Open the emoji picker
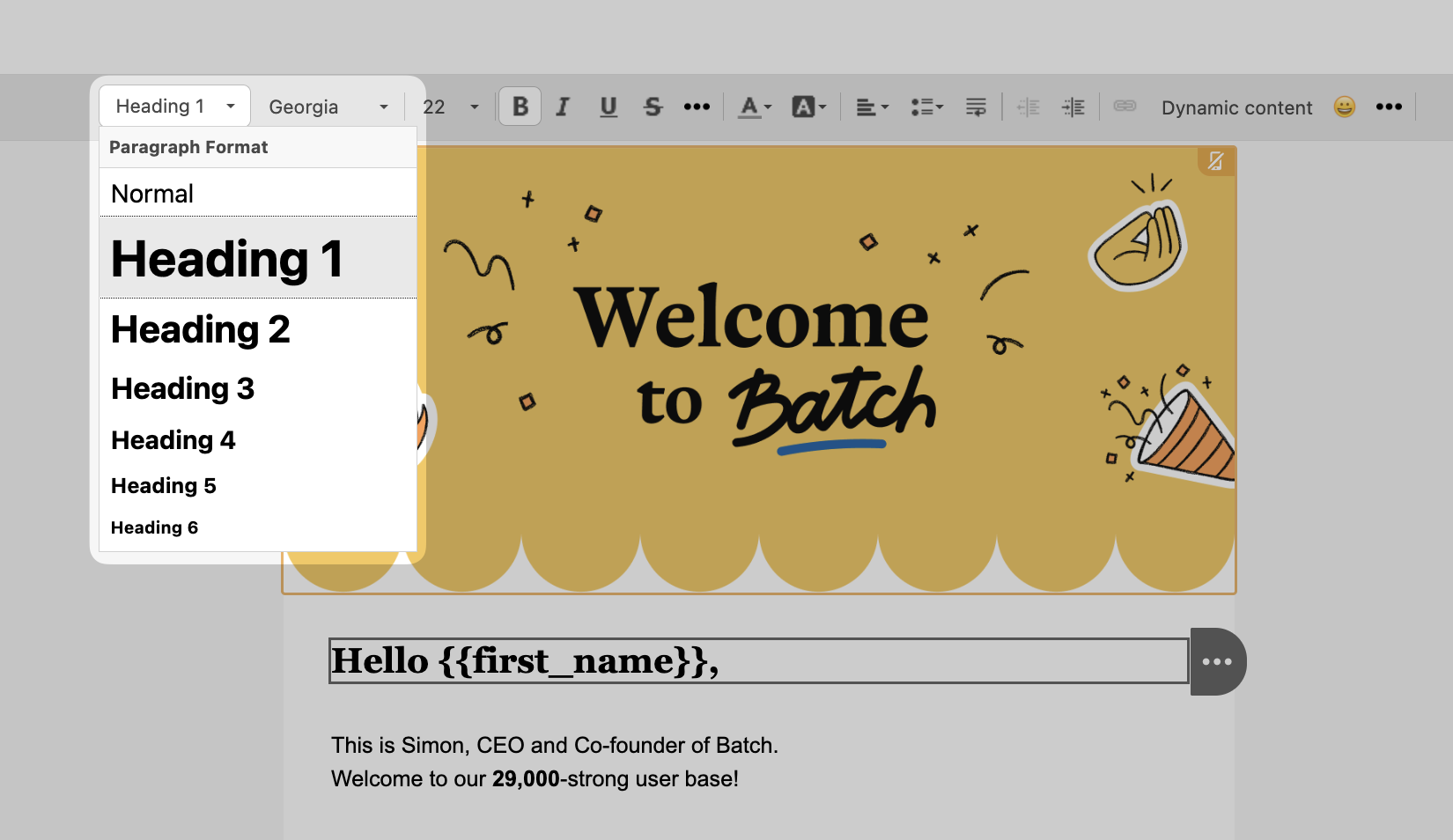Viewport: 1453px width, 840px height. (x=1344, y=107)
